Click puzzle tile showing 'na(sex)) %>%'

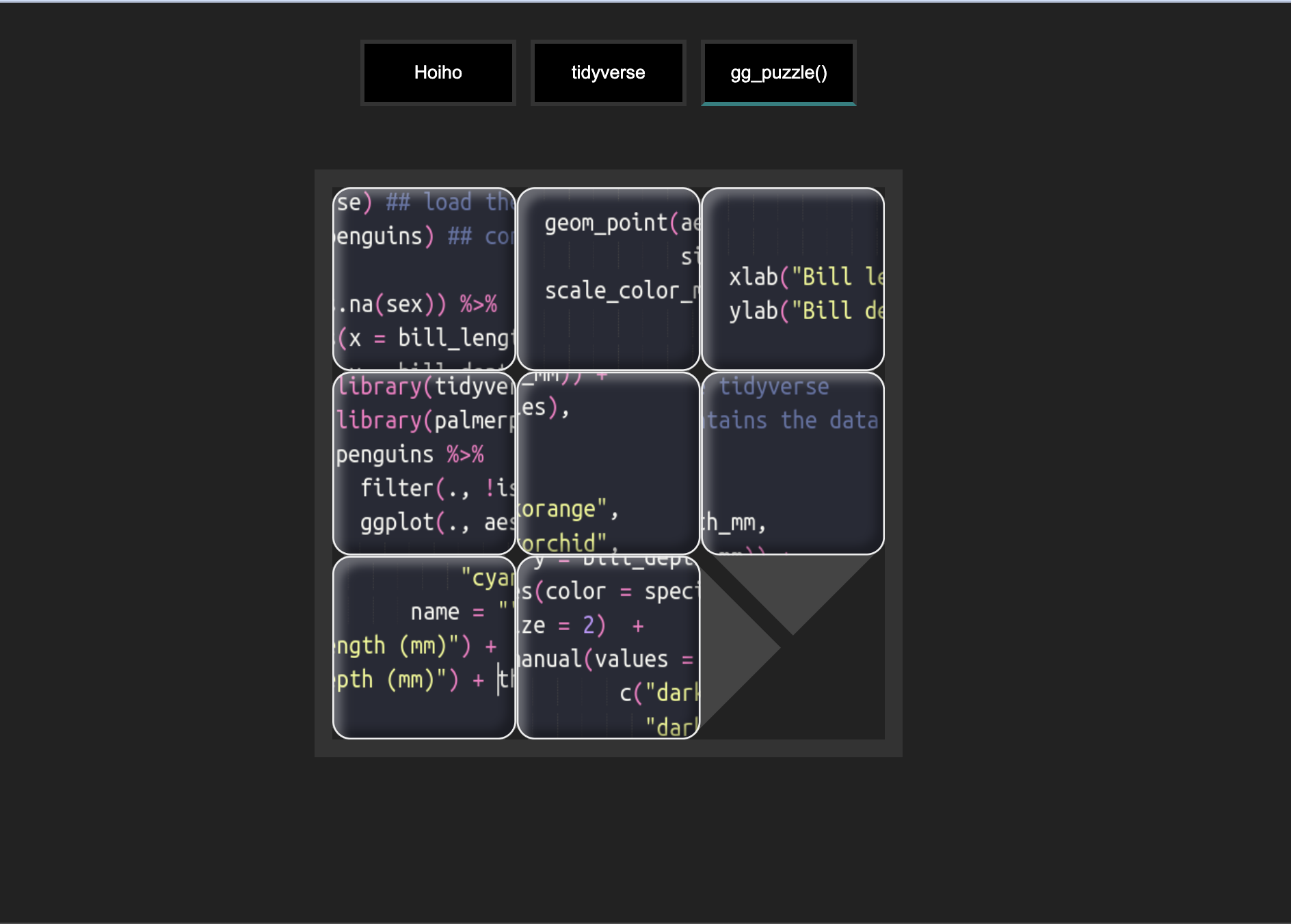(424, 279)
